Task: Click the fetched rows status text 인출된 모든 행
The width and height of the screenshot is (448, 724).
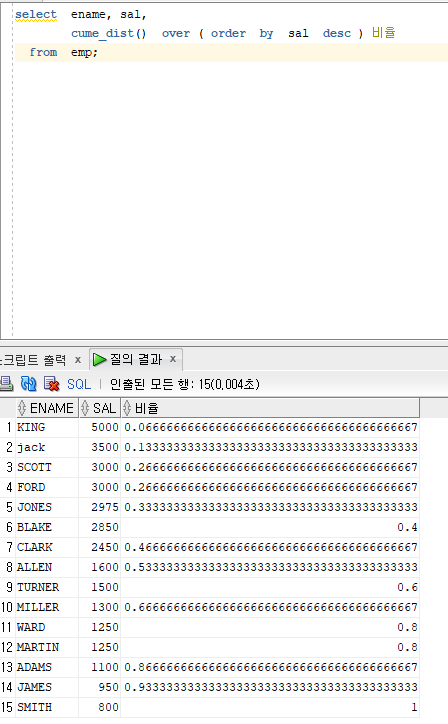Action: tap(185, 384)
